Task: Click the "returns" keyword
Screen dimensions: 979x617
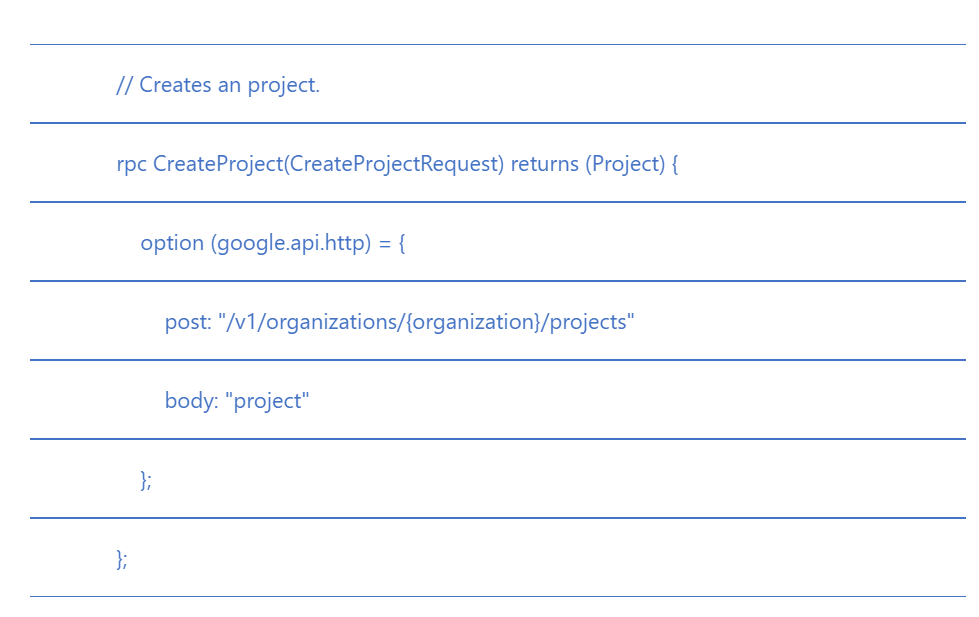Action: tap(544, 164)
